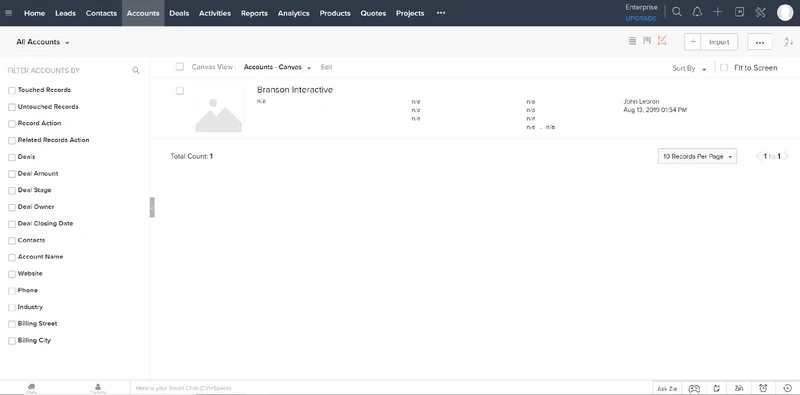Click the alarm clock reminders icon

coord(763,388)
